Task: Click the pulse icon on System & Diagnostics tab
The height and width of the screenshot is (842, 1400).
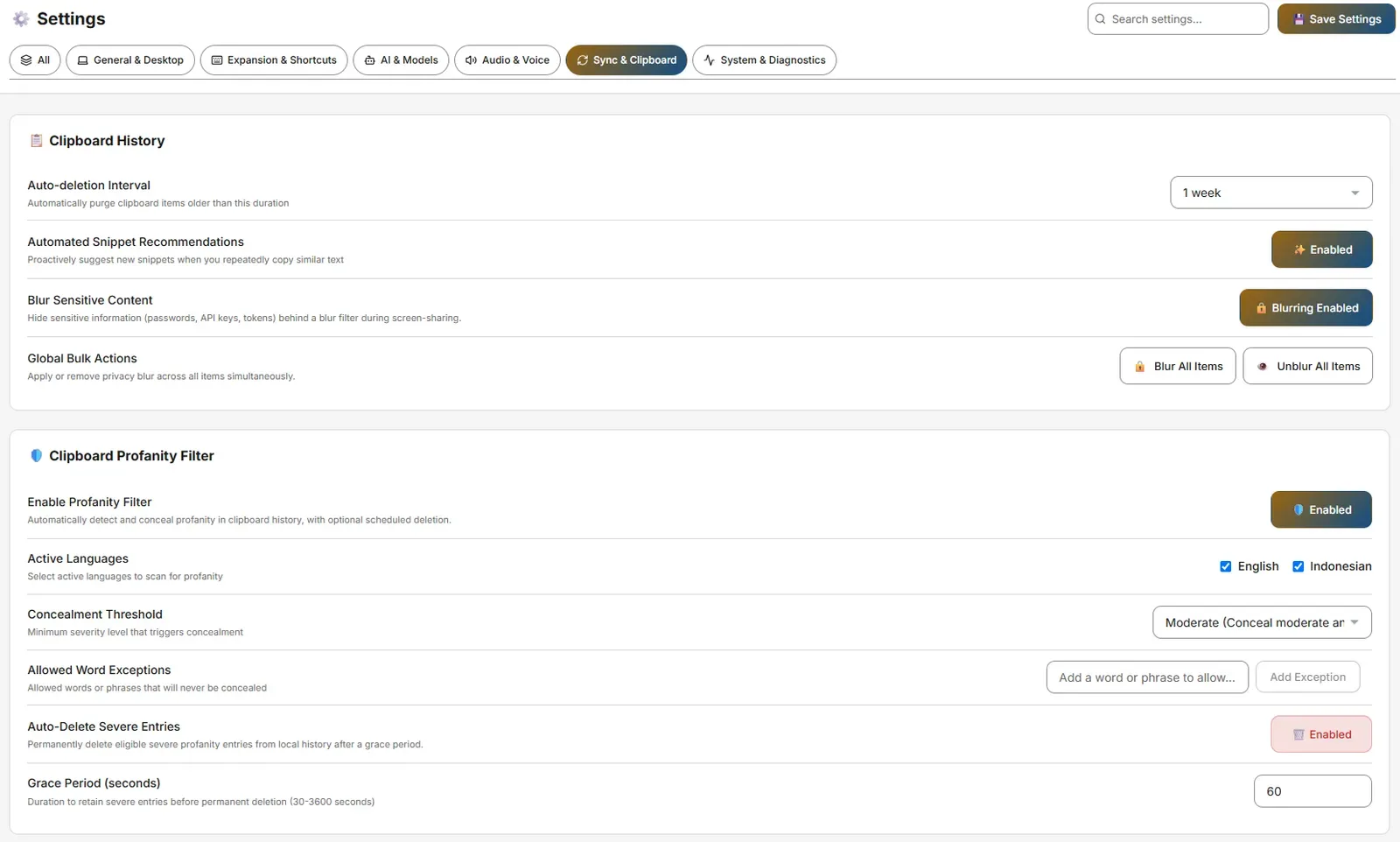Action: point(710,60)
